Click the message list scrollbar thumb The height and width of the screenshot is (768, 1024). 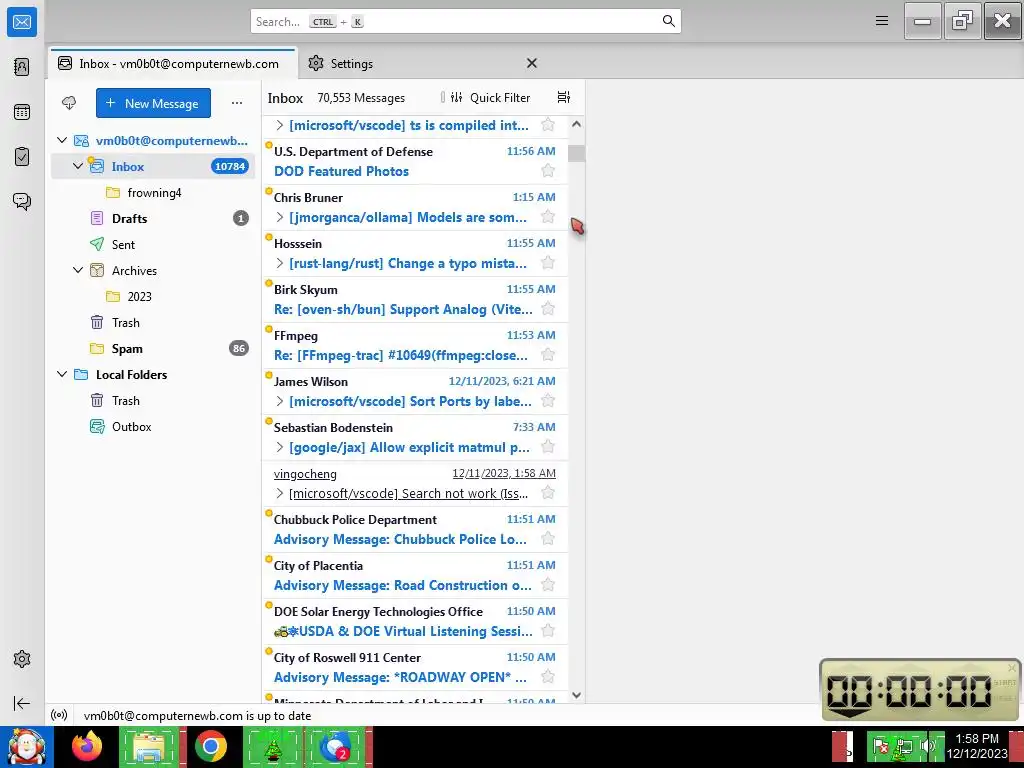576,153
